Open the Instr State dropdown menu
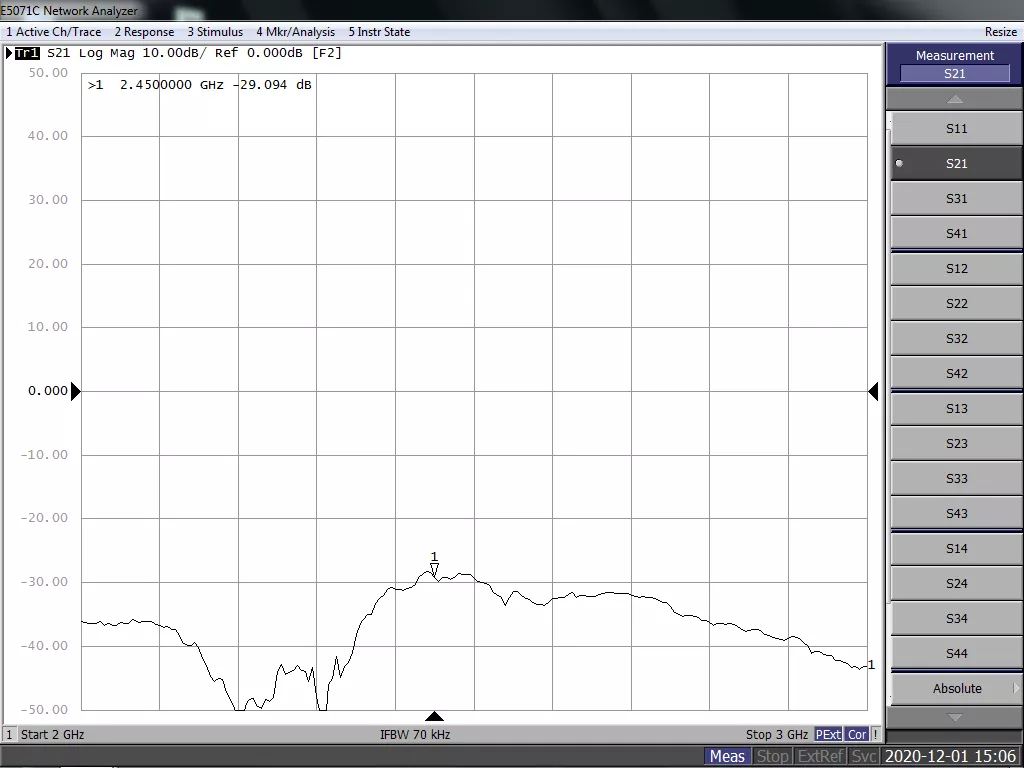Screen dimensions: 1024x768 (379, 32)
